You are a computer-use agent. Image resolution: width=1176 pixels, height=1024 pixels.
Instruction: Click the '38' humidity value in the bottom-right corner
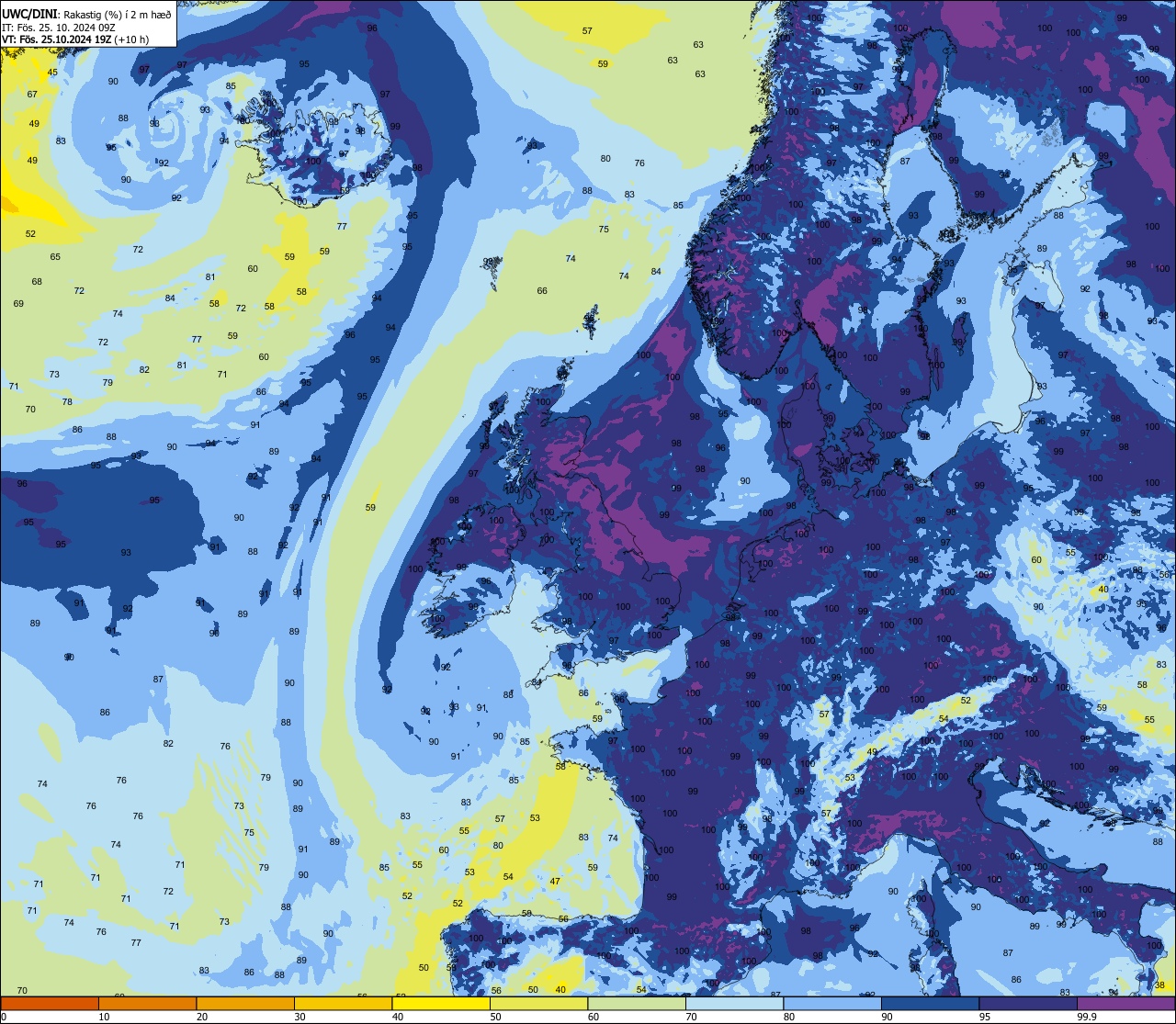click(x=1160, y=985)
